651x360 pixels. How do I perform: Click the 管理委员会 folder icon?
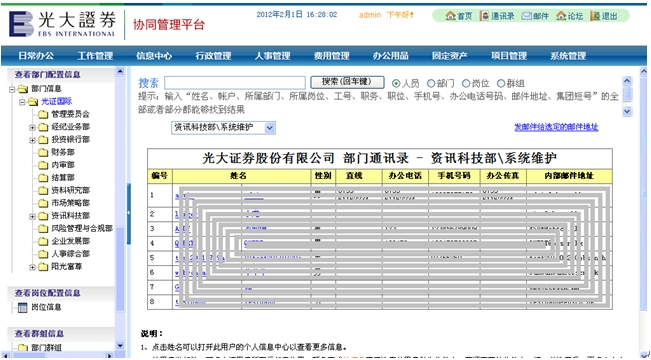tap(43, 114)
